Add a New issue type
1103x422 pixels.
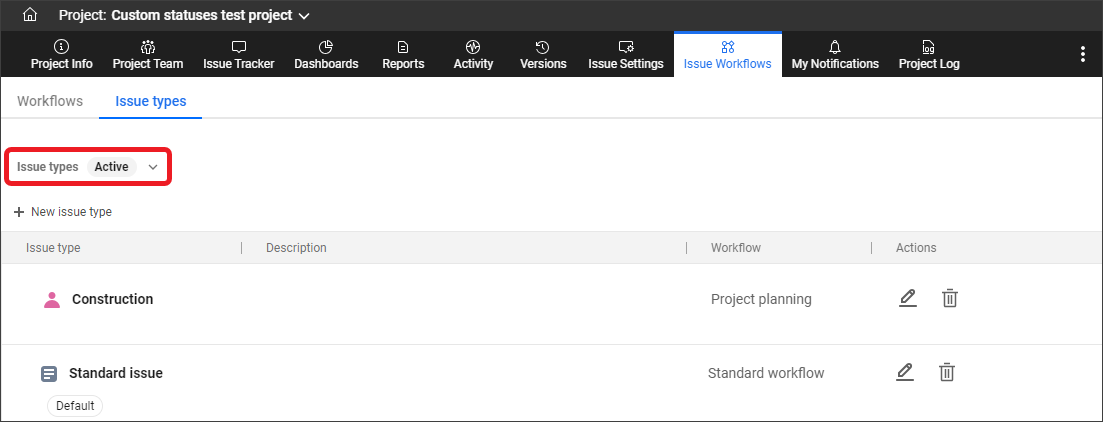coord(63,212)
